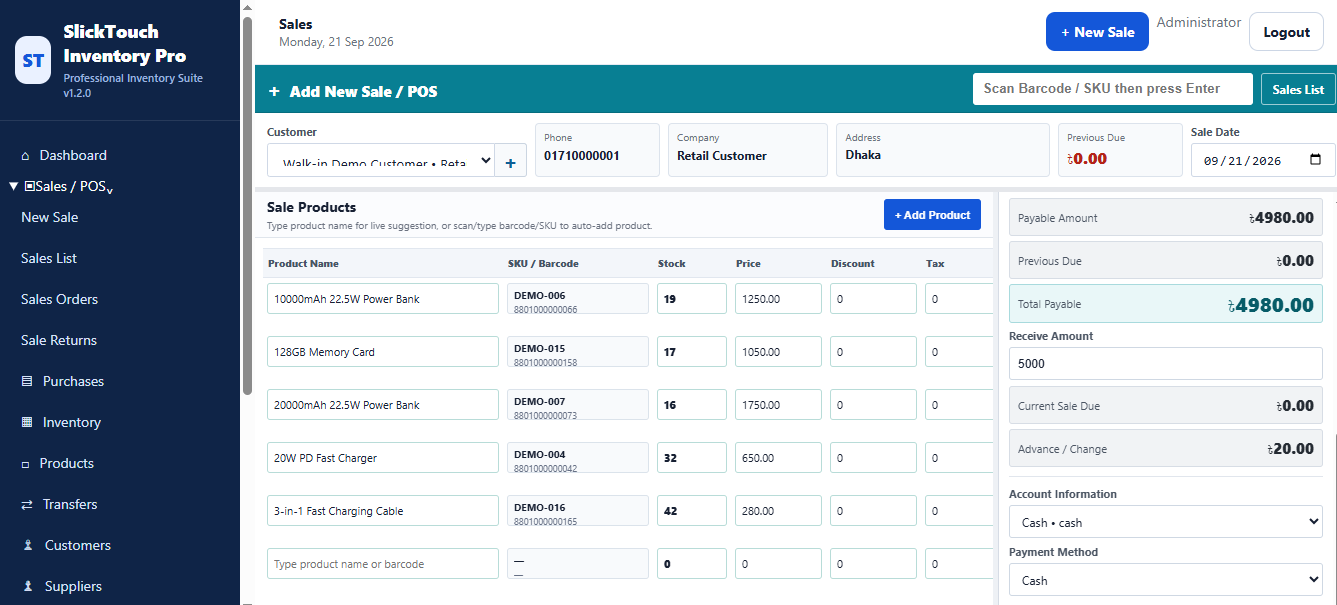Open the Products menu item
This screenshot has height=605, width=1337.
pos(67,464)
